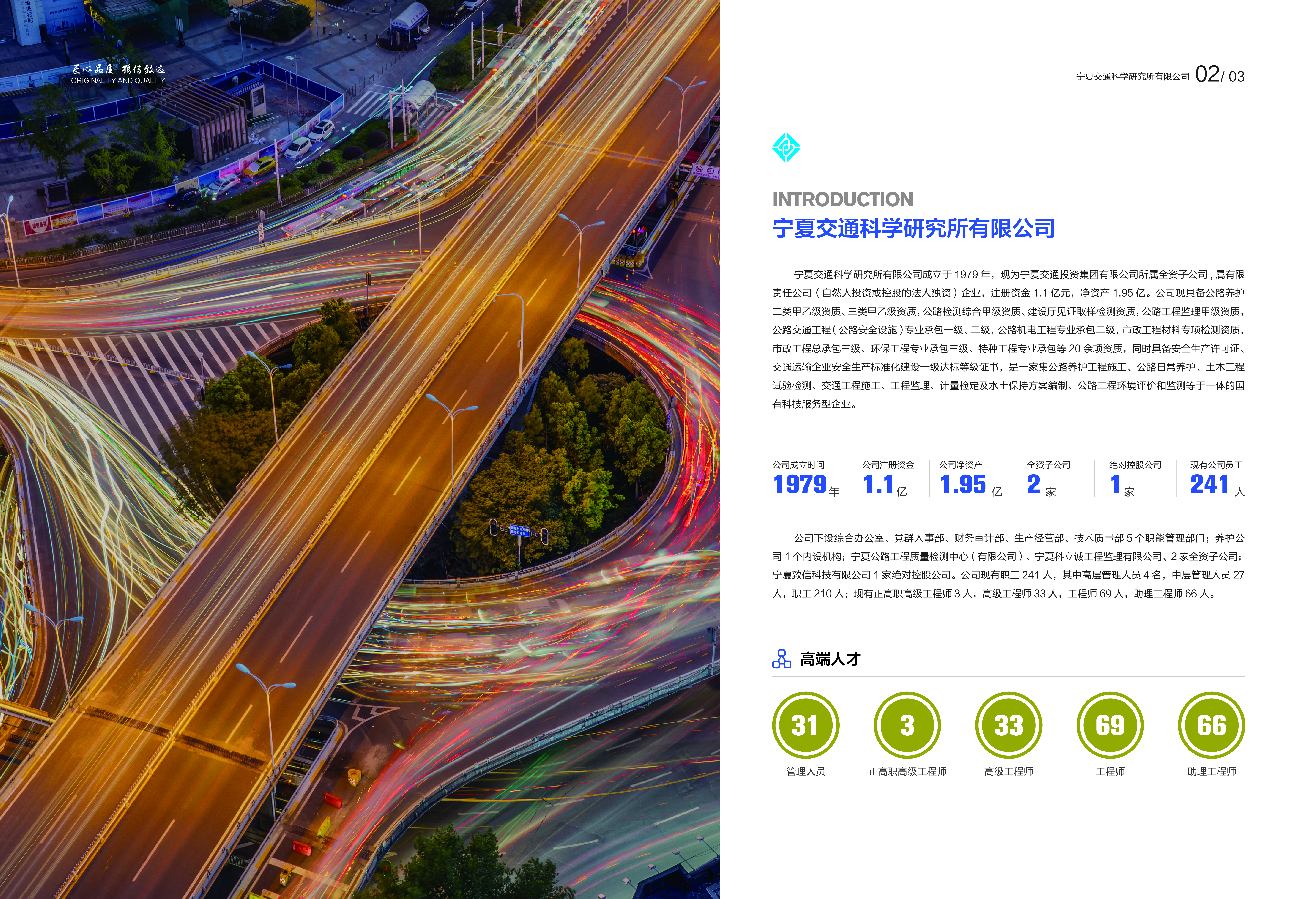Click the green circle showing 69
Viewport: 1316px width, 899px height.
[x=1110, y=725]
